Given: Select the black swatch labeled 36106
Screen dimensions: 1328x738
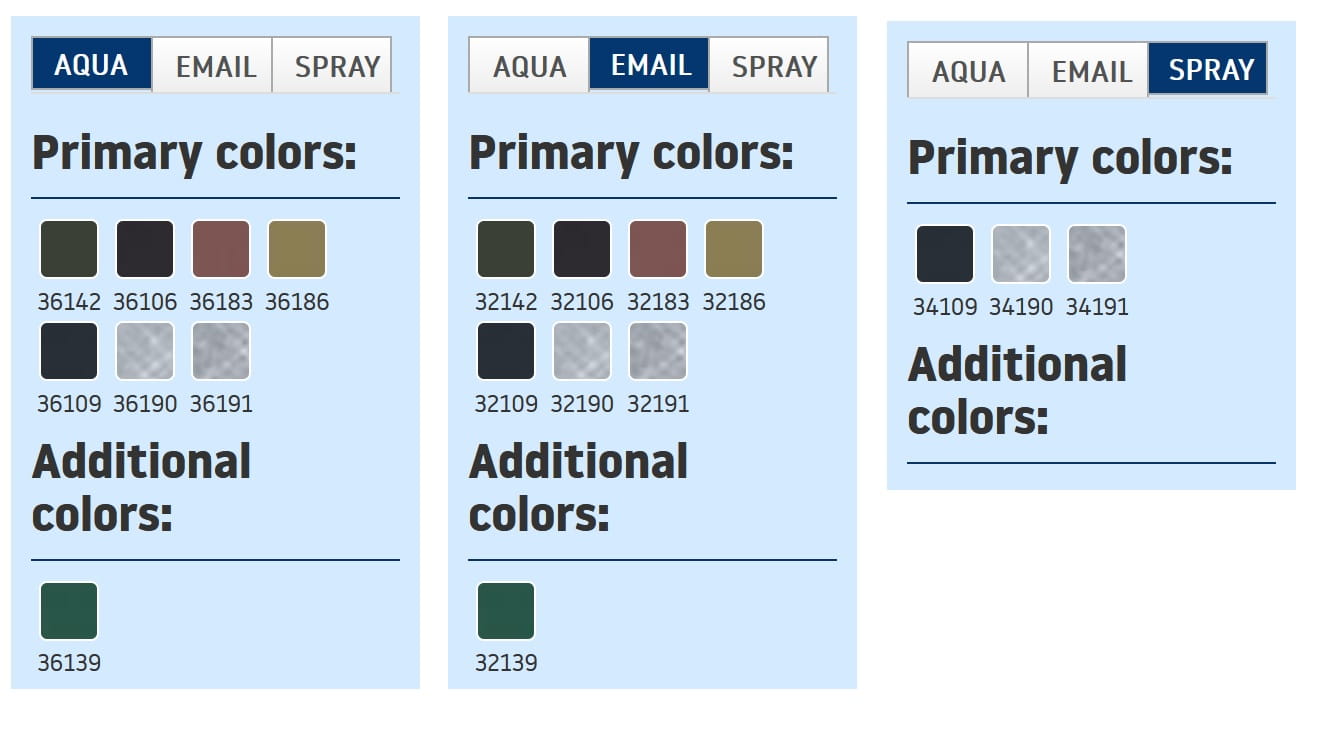Looking at the screenshot, I should 145,249.
